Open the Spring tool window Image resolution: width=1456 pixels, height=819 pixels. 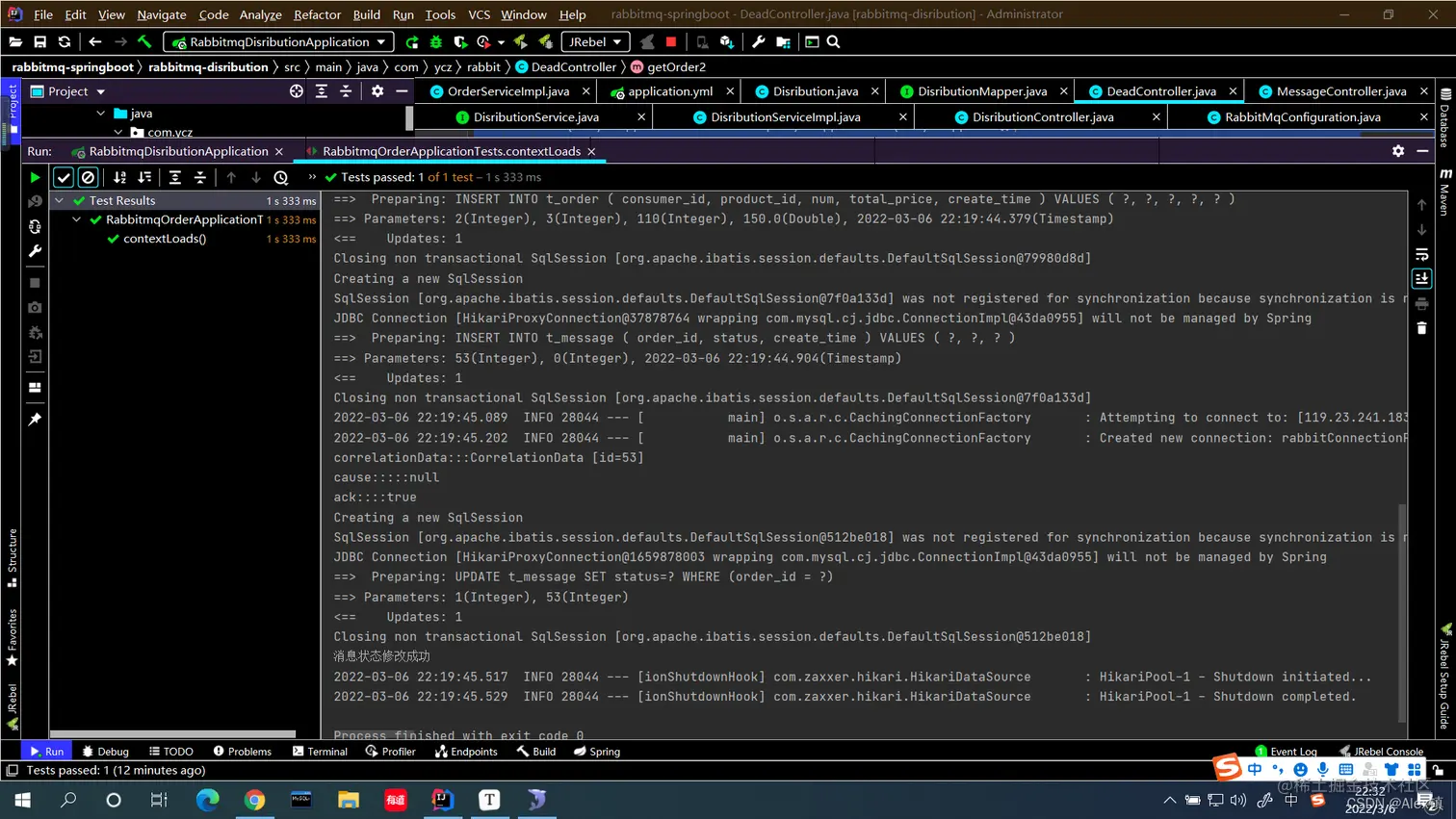[x=596, y=751]
